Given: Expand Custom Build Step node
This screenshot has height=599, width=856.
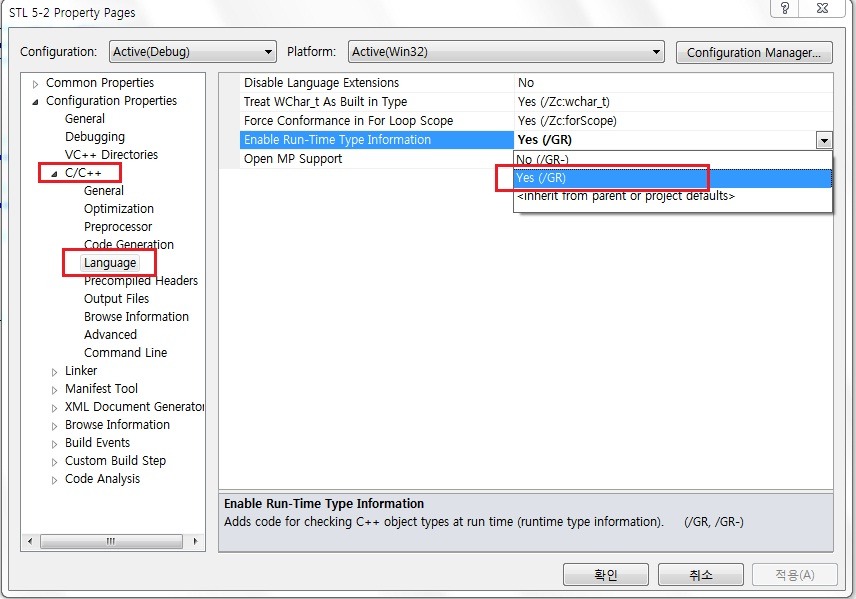Looking at the screenshot, I should [54, 462].
